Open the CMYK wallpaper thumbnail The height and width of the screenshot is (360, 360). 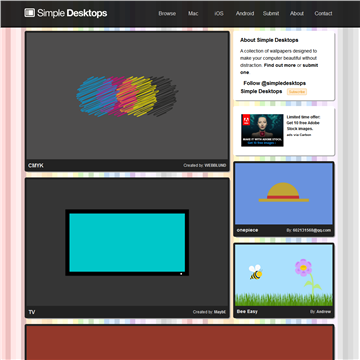tap(127, 96)
